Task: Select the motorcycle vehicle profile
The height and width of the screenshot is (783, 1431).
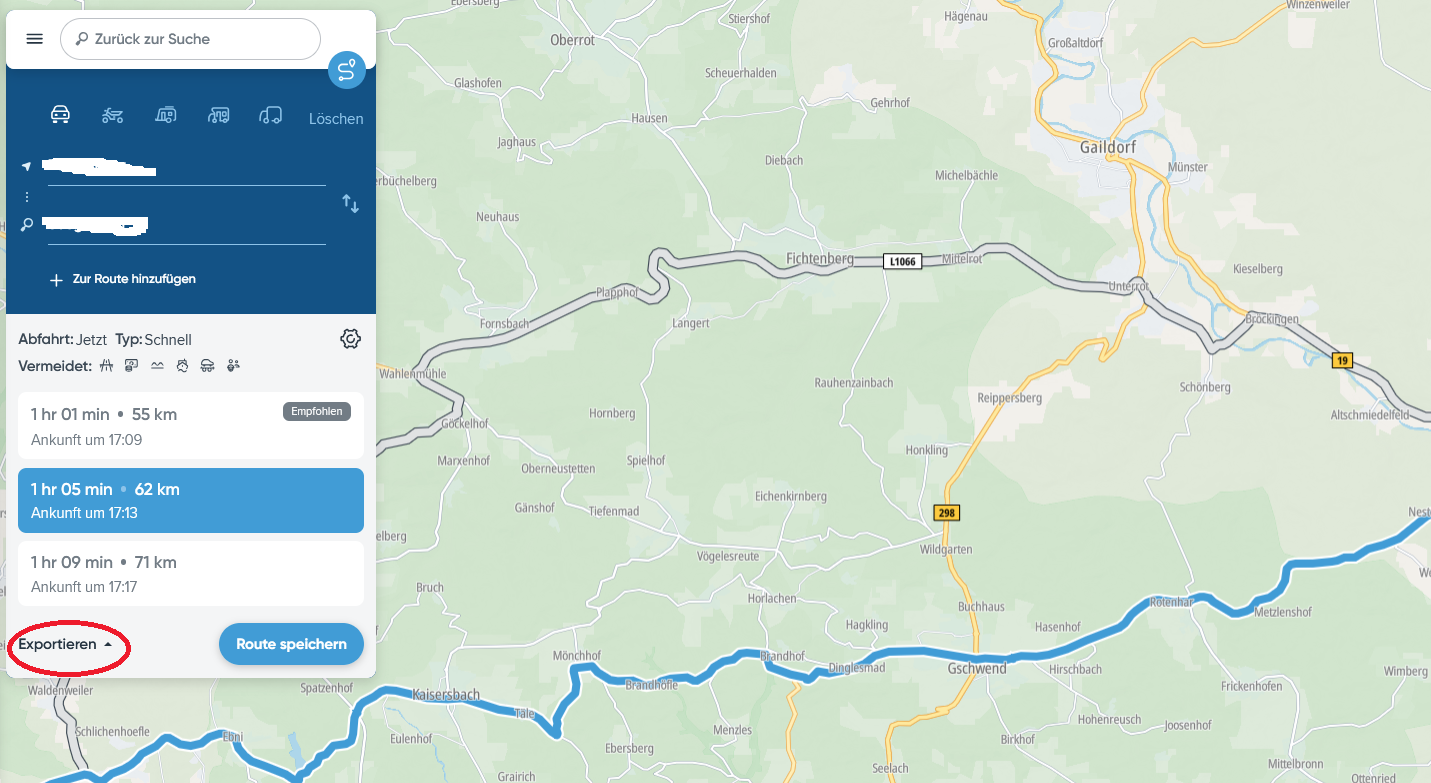Action: [x=113, y=116]
